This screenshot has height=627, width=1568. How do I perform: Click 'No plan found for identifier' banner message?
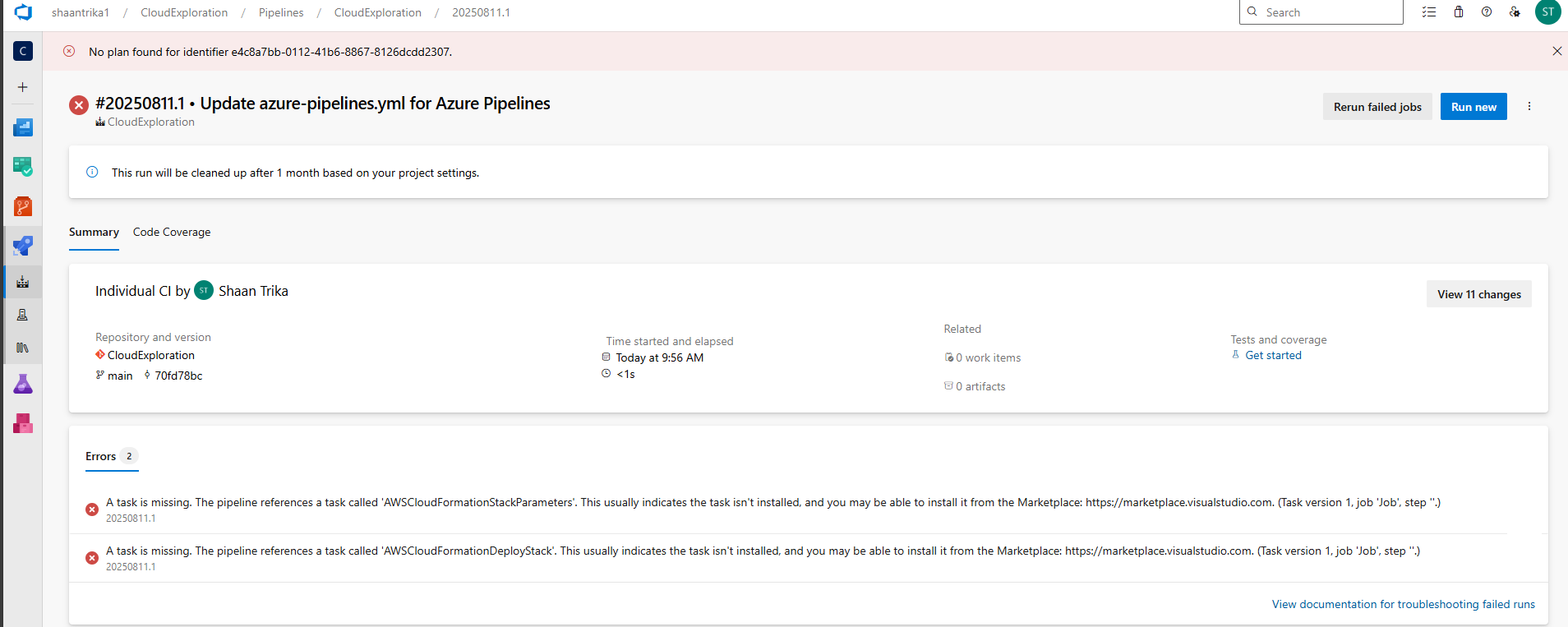(270, 52)
